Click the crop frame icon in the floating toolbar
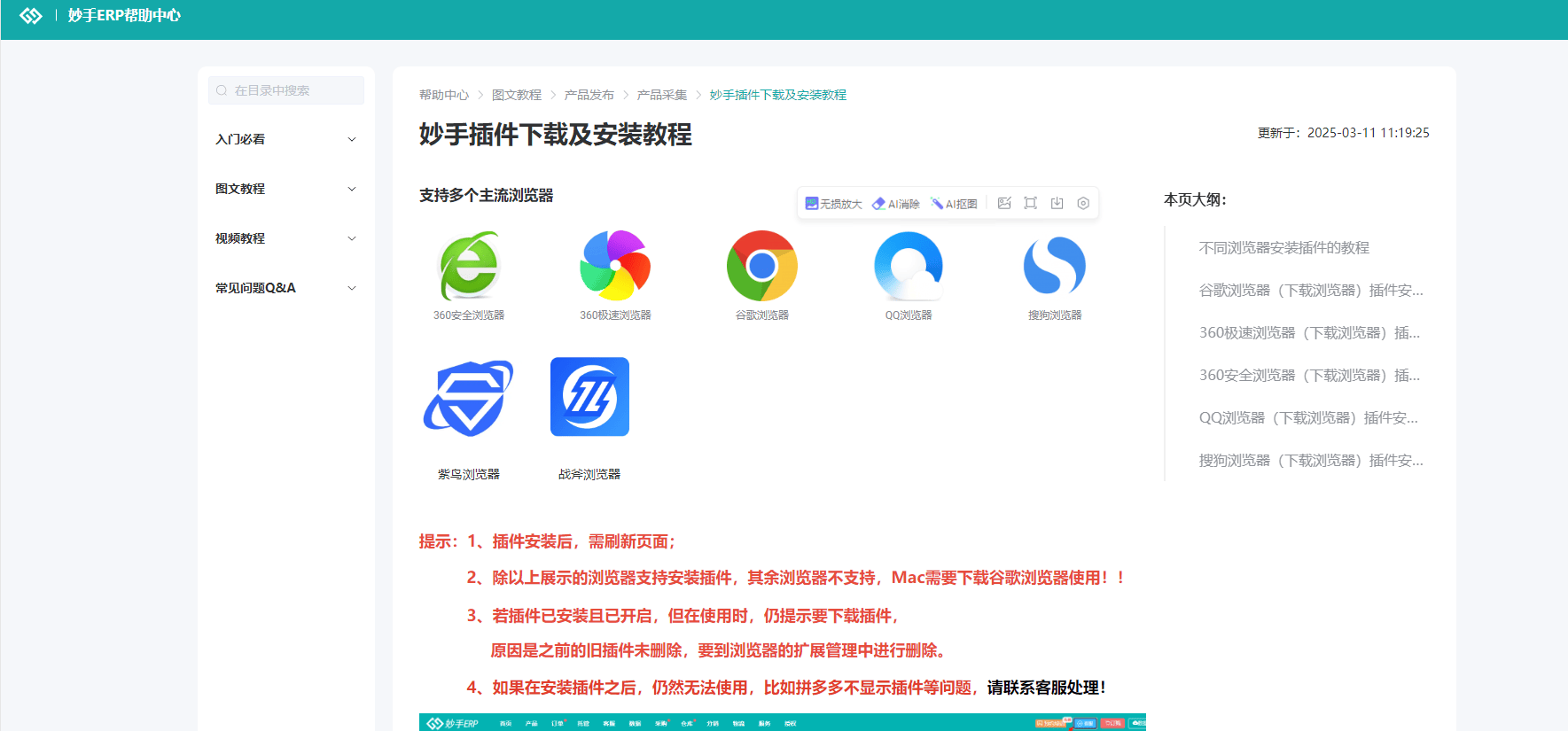Image resolution: width=1568 pixels, height=731 pixels. coord(1030,203)
